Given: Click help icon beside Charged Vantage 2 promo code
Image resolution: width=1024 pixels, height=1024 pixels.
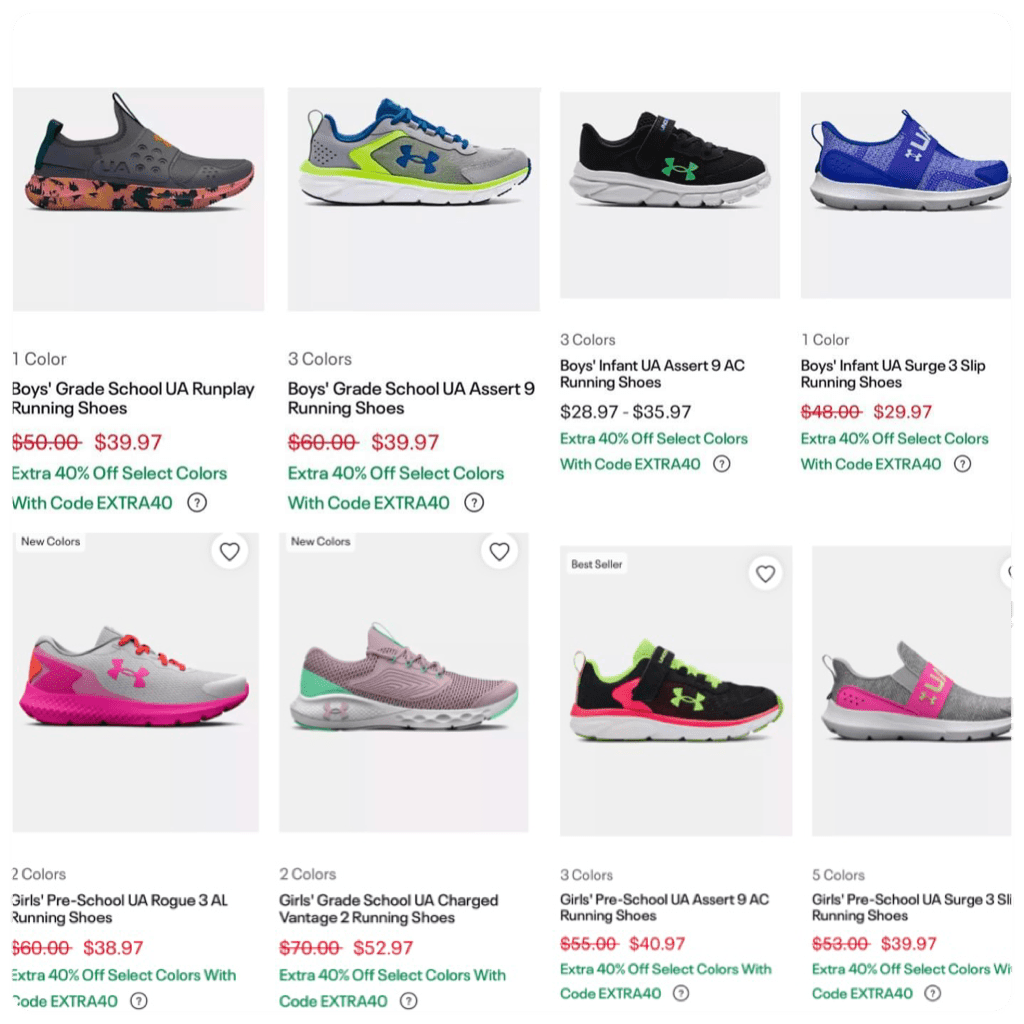Looking at the screenshot, I should point(409,1000).
